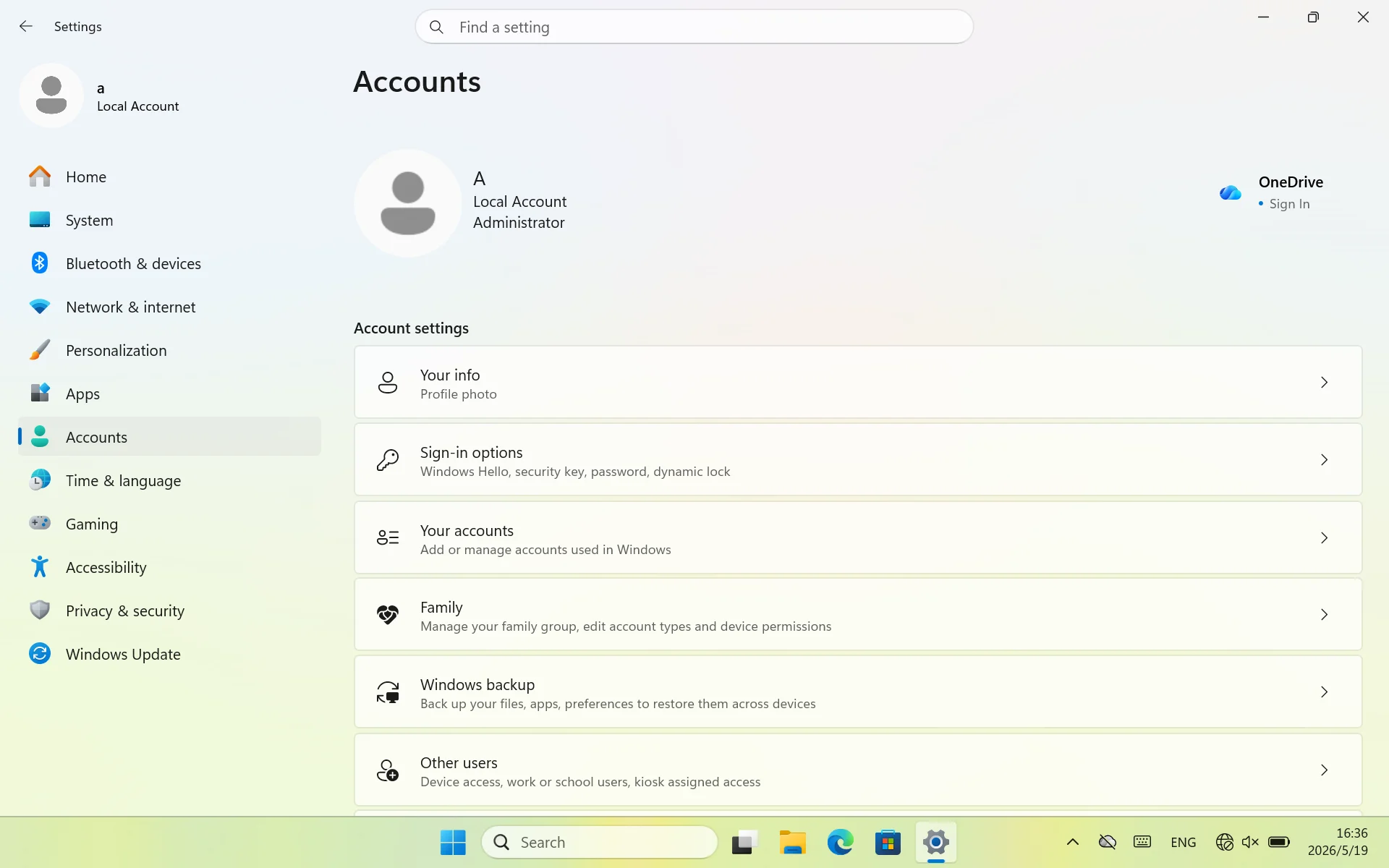Click the Family heart icon

[x=388, y=615]
